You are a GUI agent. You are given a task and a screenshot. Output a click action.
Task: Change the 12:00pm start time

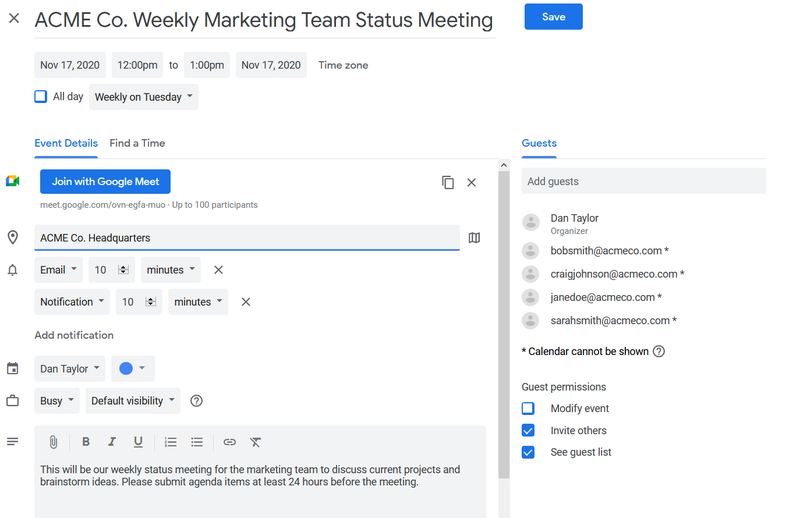pos(137,65)
